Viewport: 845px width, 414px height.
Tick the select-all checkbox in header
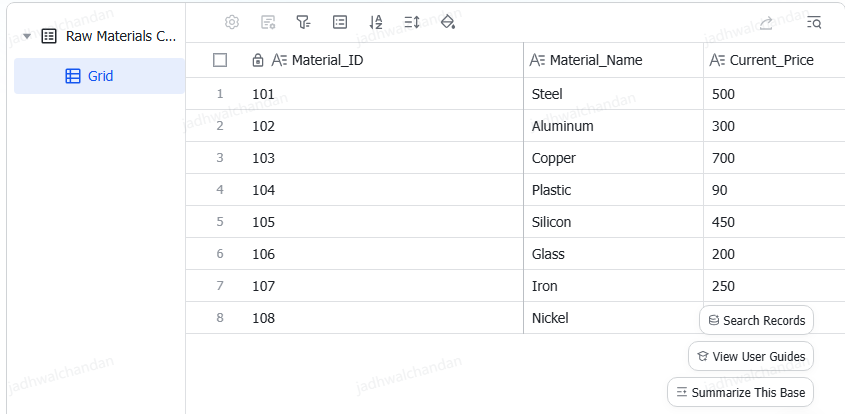(x=220, y=60)
